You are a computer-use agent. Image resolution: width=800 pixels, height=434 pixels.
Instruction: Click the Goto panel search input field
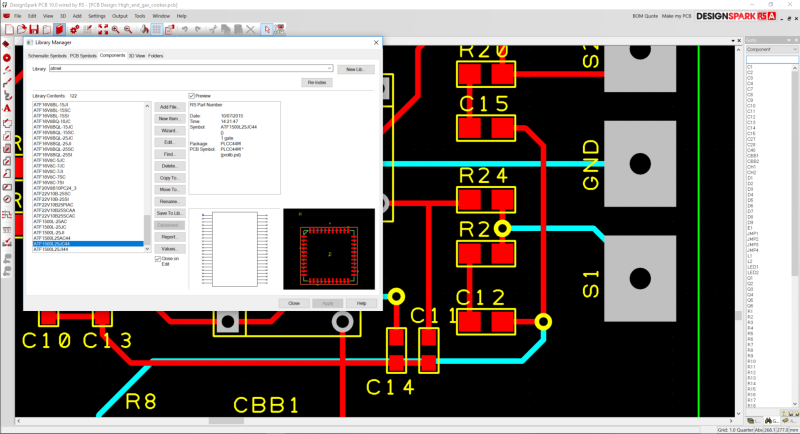(x=772, y=60)
